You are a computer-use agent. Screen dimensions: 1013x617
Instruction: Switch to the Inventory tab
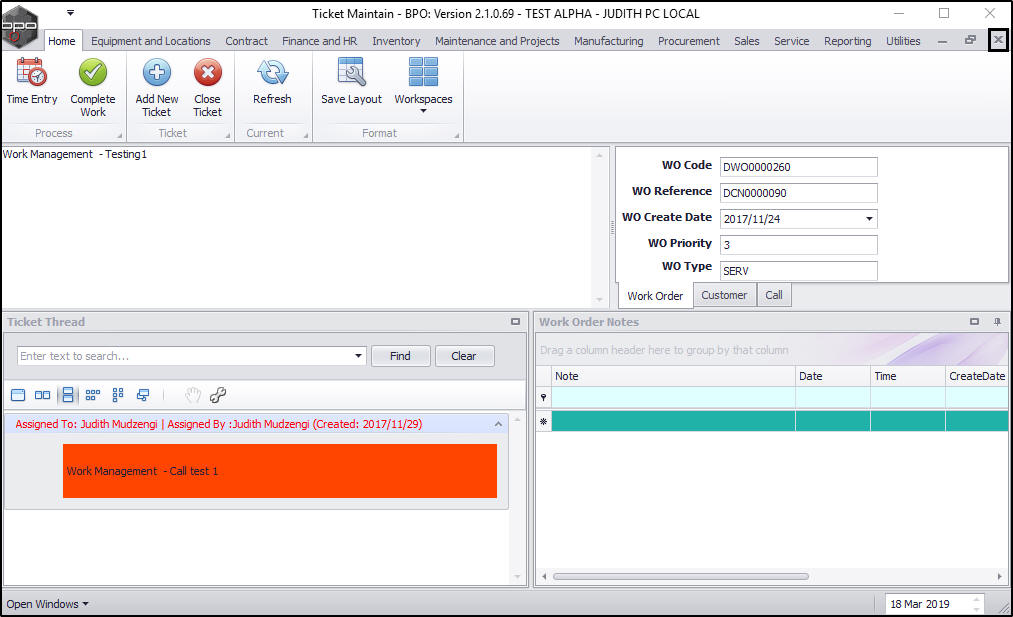pyautogui.click(x=396, y=41)
